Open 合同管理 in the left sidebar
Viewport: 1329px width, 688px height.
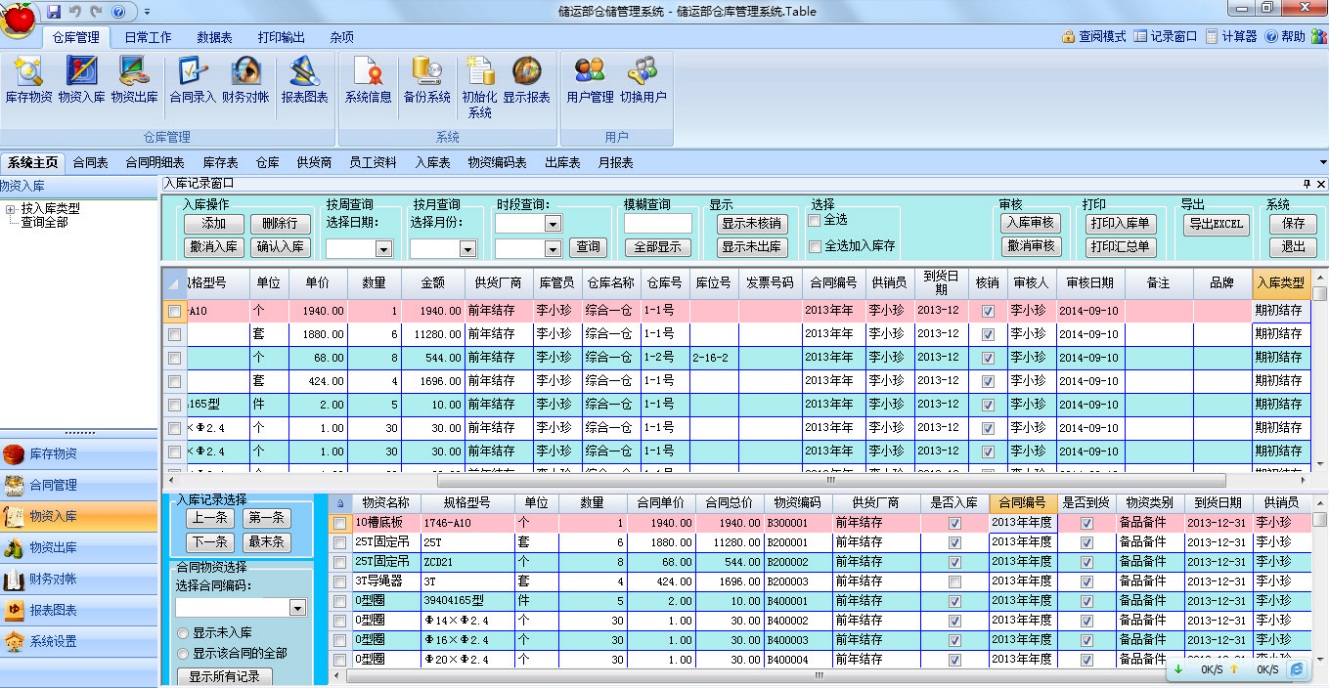pyautogui.click(x=79, y=485)
